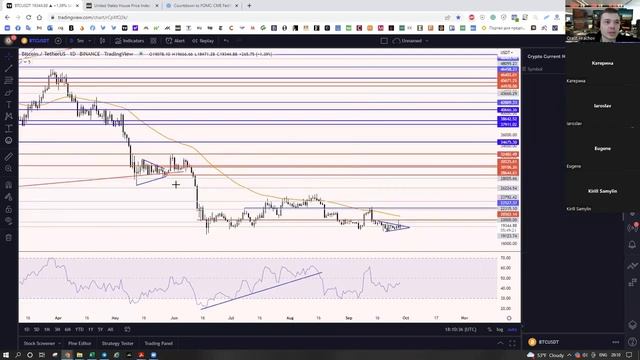640x360 pixels.
Task: Open the Pine Editor tab
Action: pos(80,344)
